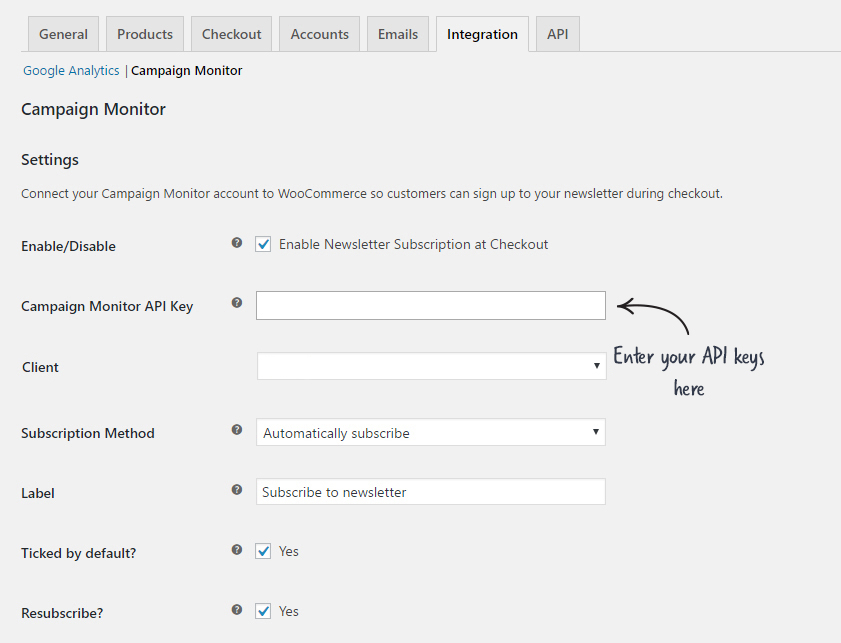The image size is (841, 643).
Task: Uncheck the Ticked by default Yes checkbox
Action: coord(263,551)
